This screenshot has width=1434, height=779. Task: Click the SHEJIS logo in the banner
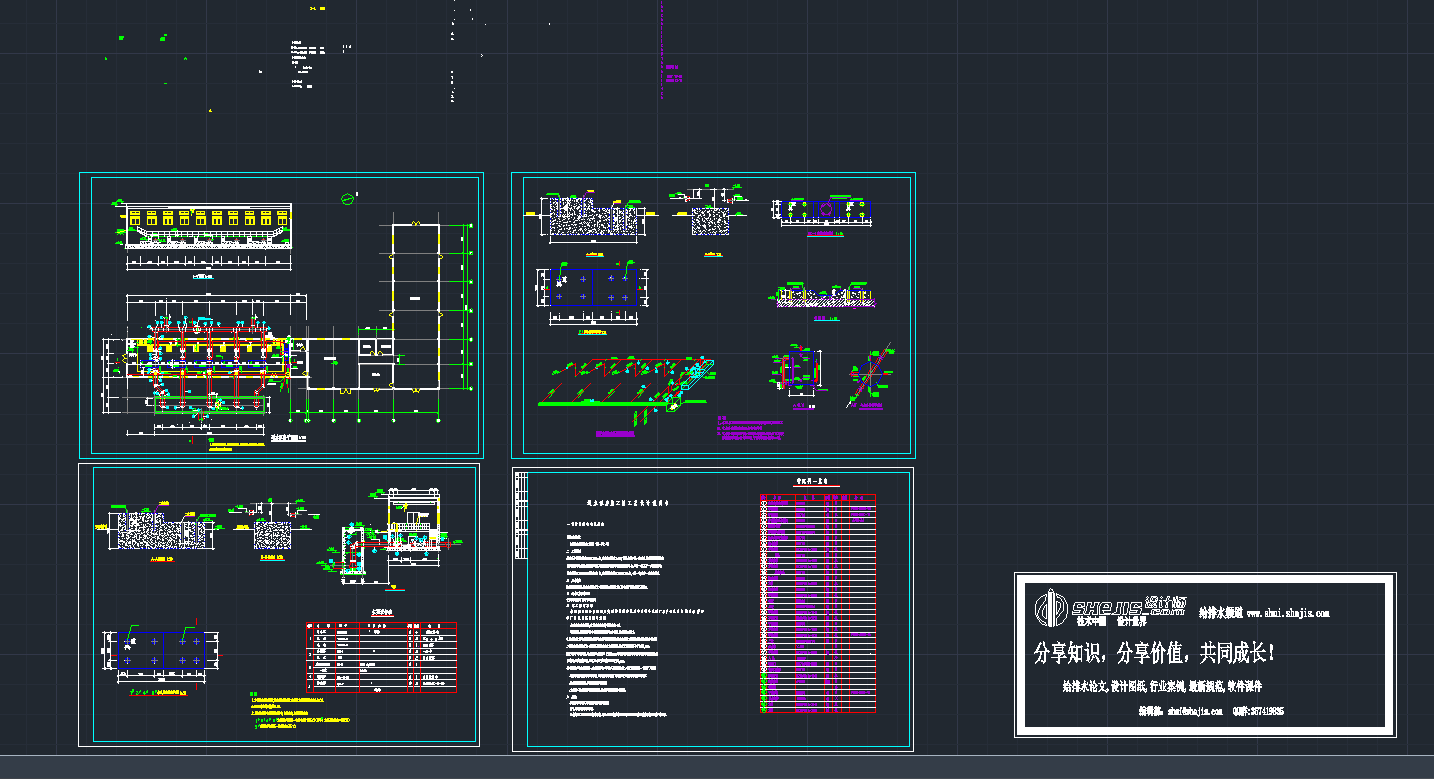pyautogui.click(x=1111, y=606)
